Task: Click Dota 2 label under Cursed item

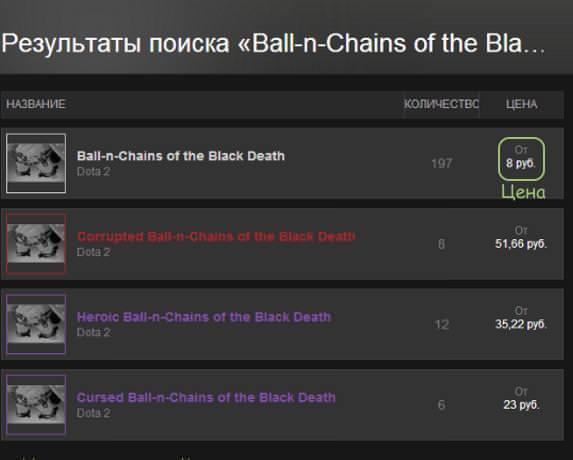Action: click(94, 413)
